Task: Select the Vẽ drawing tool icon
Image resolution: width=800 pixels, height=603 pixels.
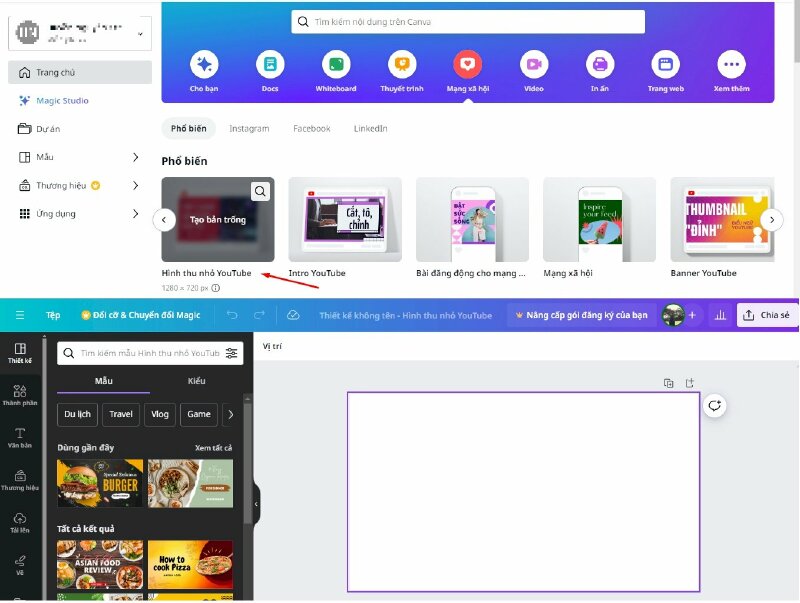Action: click(19, 560)
